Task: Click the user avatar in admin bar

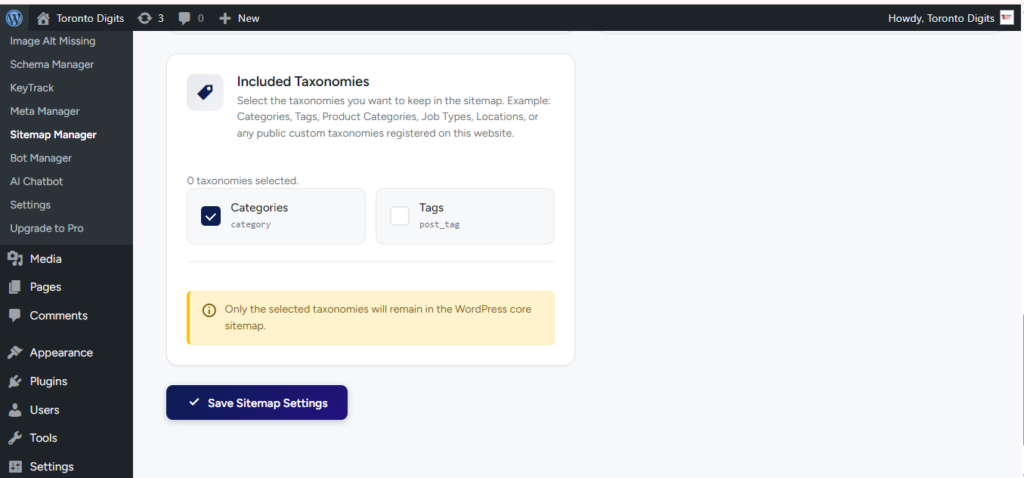Action: tap(1007, 18)
